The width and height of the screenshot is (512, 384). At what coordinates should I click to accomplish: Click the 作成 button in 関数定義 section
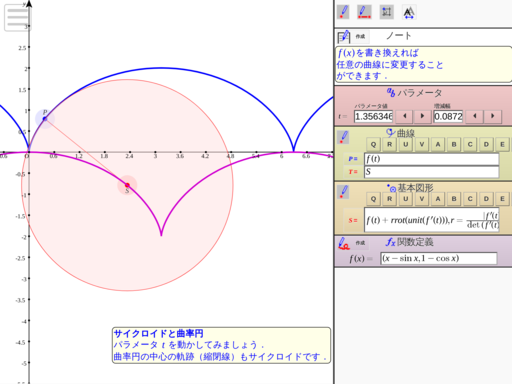[x=360, y=243]
